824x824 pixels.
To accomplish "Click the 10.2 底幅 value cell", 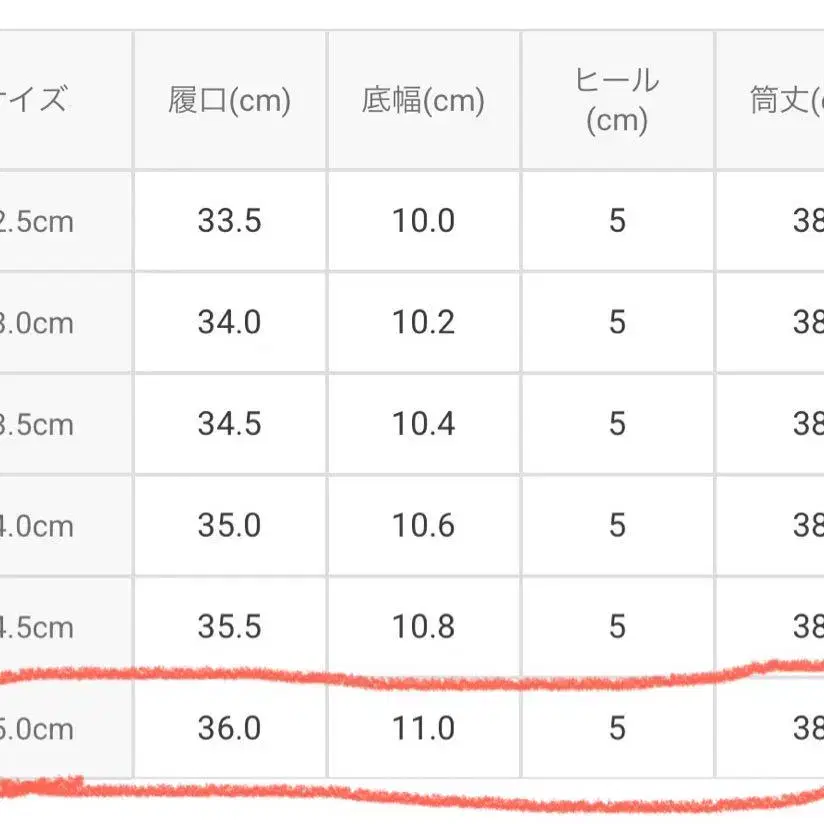I will click(423, 323).
